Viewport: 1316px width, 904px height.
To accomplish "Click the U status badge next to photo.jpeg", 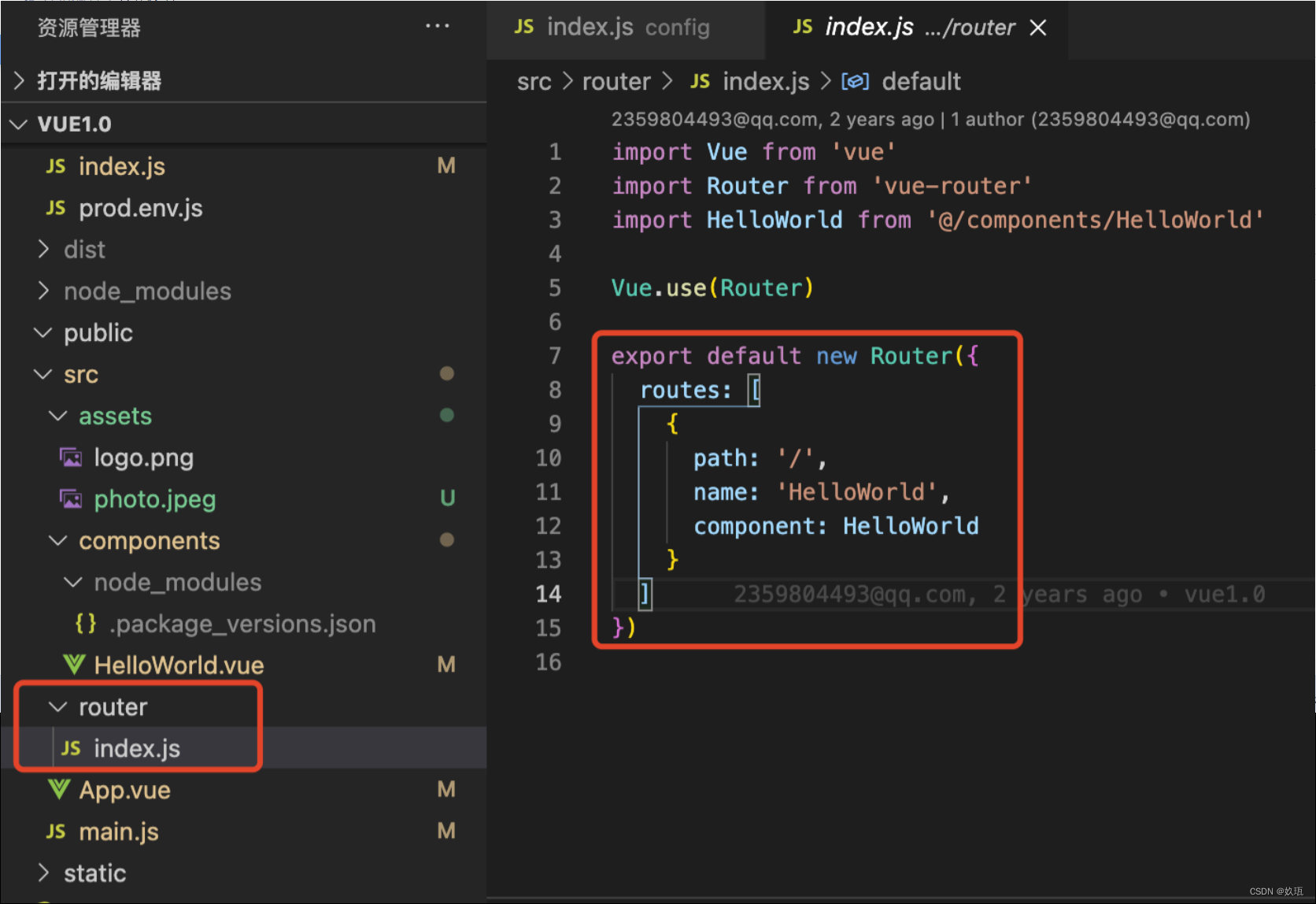I will click(x=447, y=498).
